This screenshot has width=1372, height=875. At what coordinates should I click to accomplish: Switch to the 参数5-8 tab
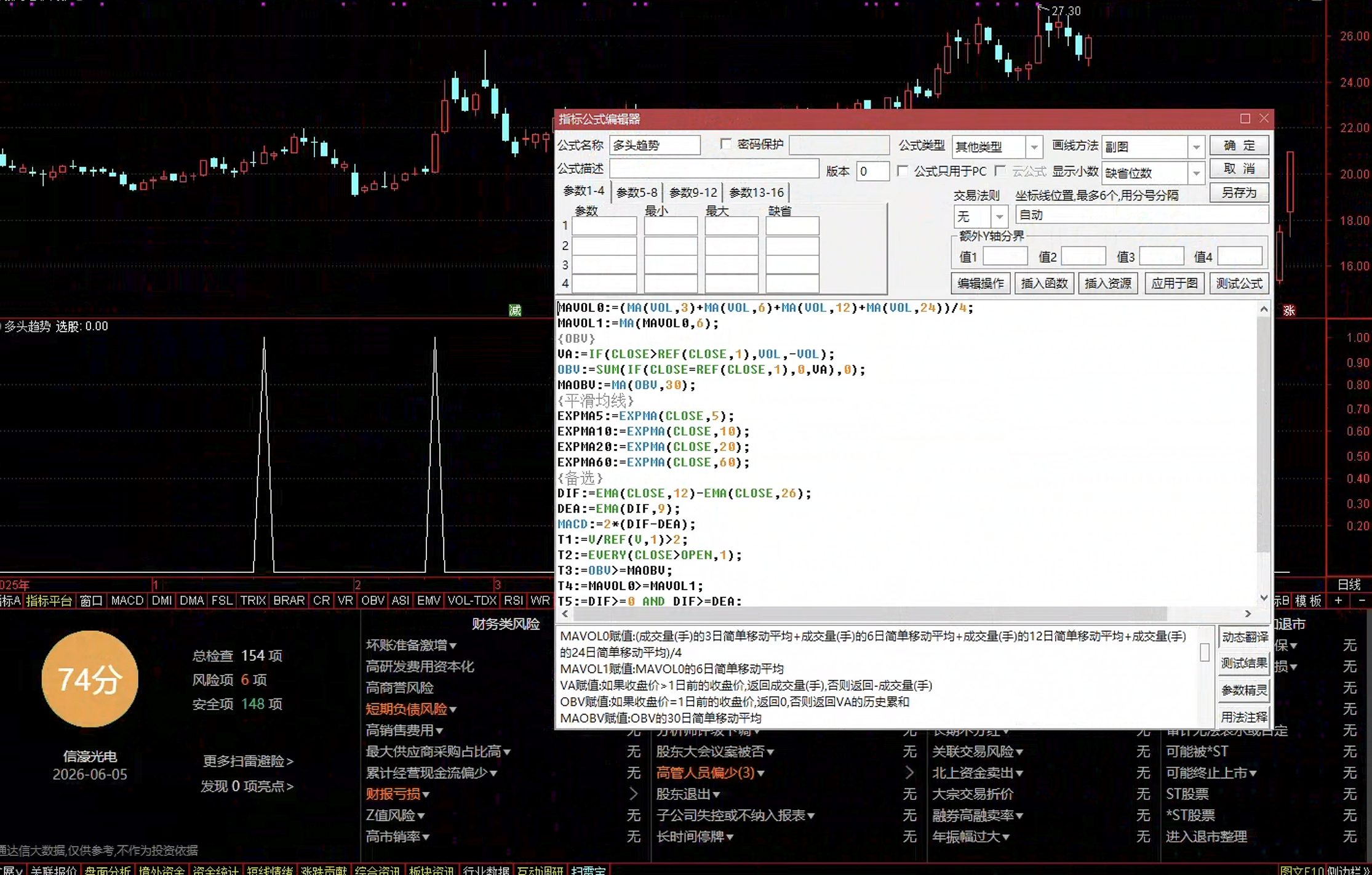637,193
